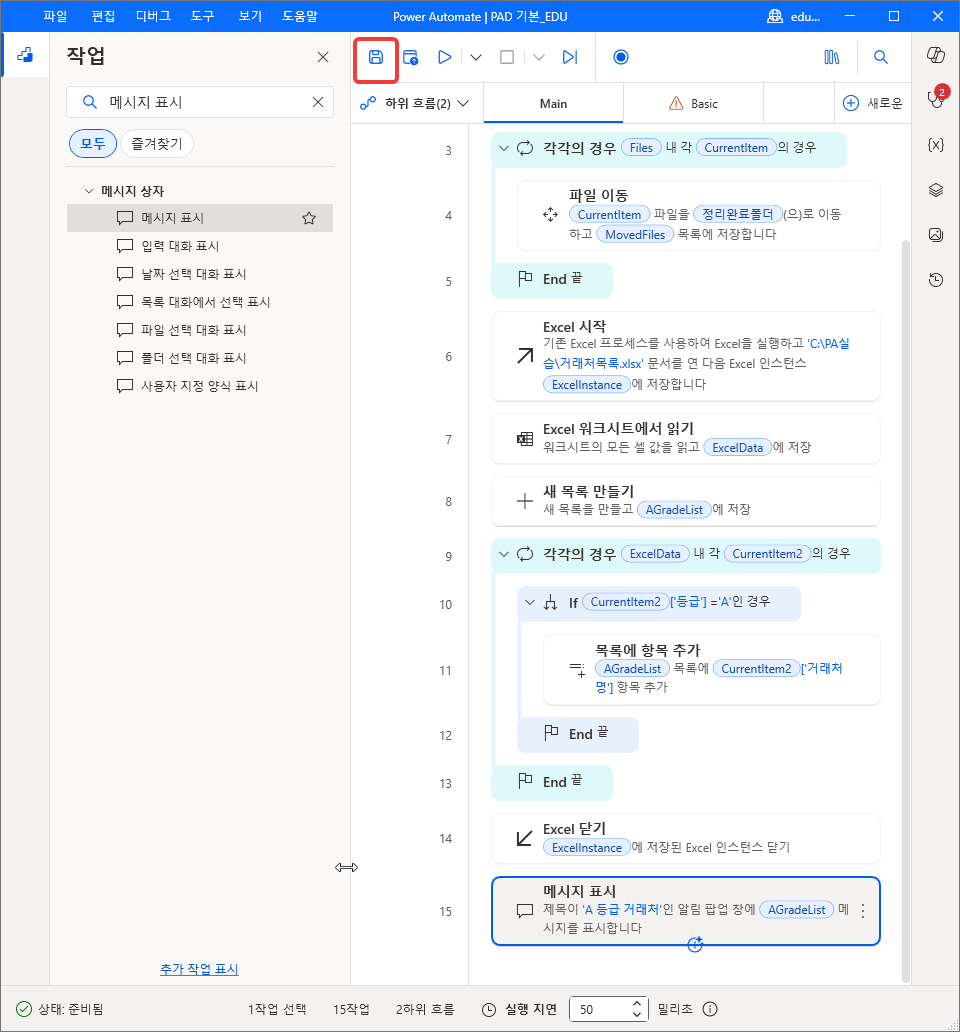
Task: Open the 편집 menu
Action: point(103,16)
